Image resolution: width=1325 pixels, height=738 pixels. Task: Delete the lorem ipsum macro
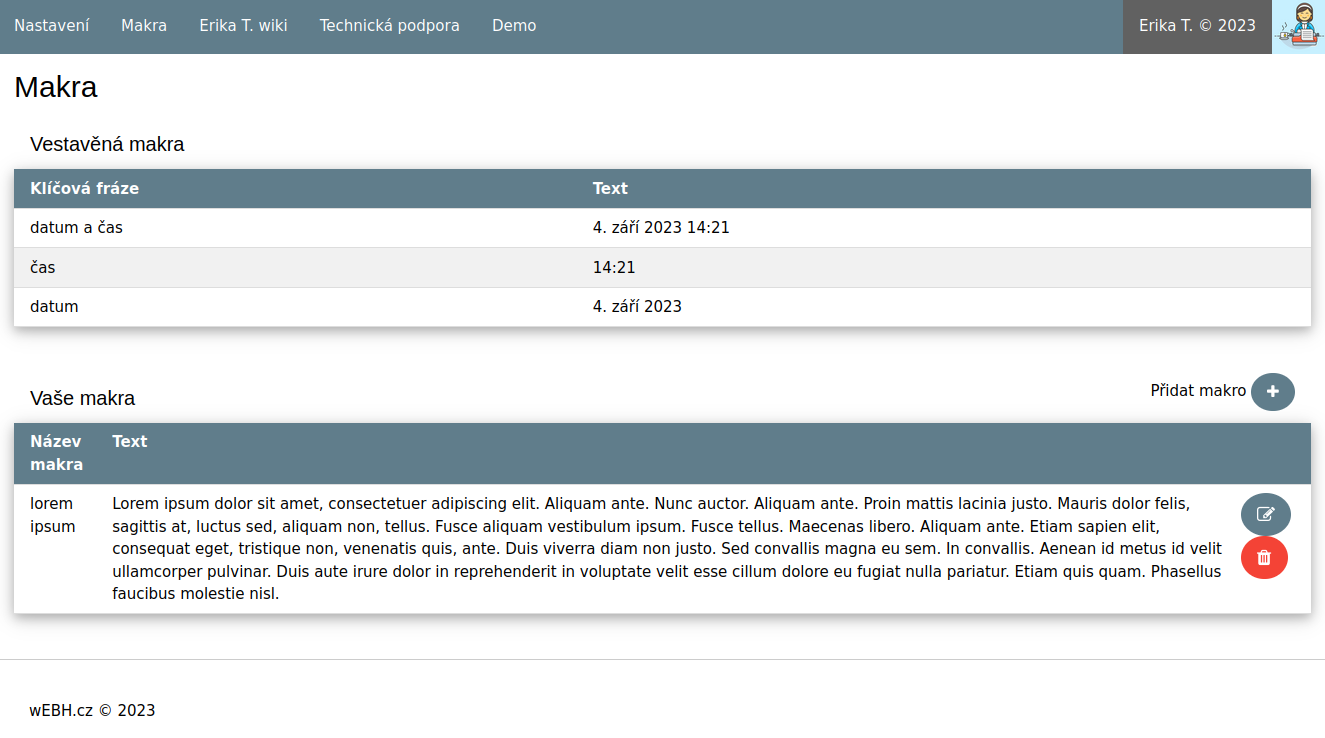coord(1264,558)
